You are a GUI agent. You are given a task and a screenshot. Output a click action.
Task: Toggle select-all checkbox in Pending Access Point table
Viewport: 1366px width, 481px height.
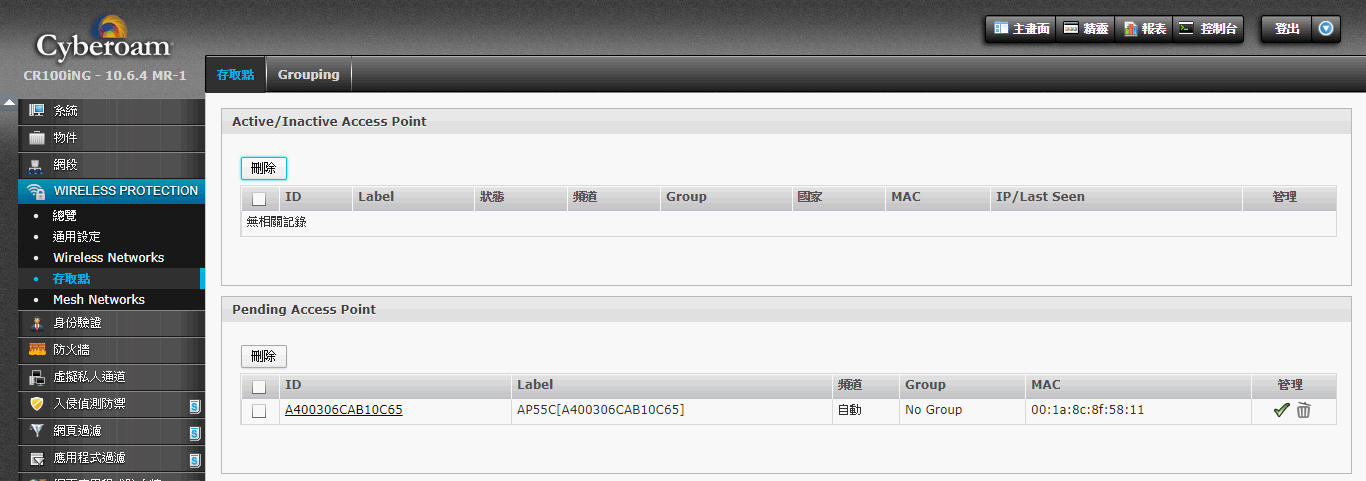(259, 386)
